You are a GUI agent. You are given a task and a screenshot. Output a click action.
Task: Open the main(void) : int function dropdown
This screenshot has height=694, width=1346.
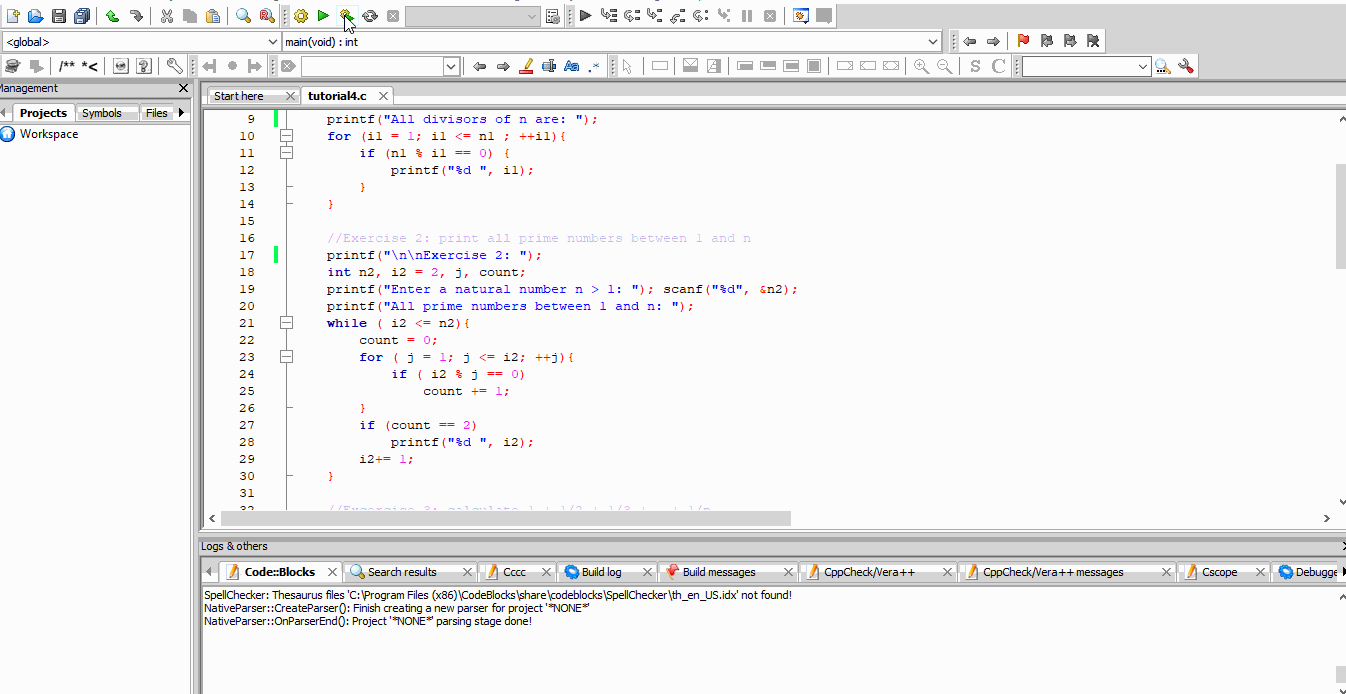(933, 41)
